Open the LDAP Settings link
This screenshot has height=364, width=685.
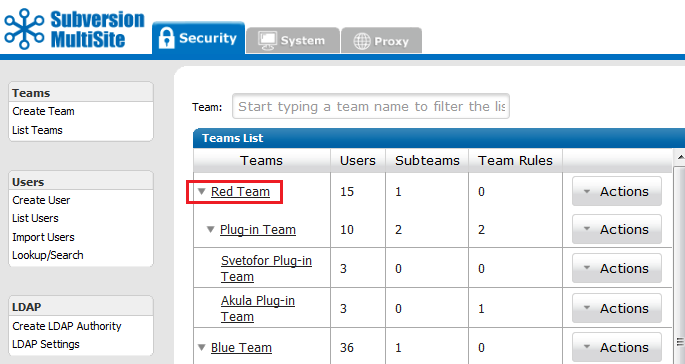point(46,344)
